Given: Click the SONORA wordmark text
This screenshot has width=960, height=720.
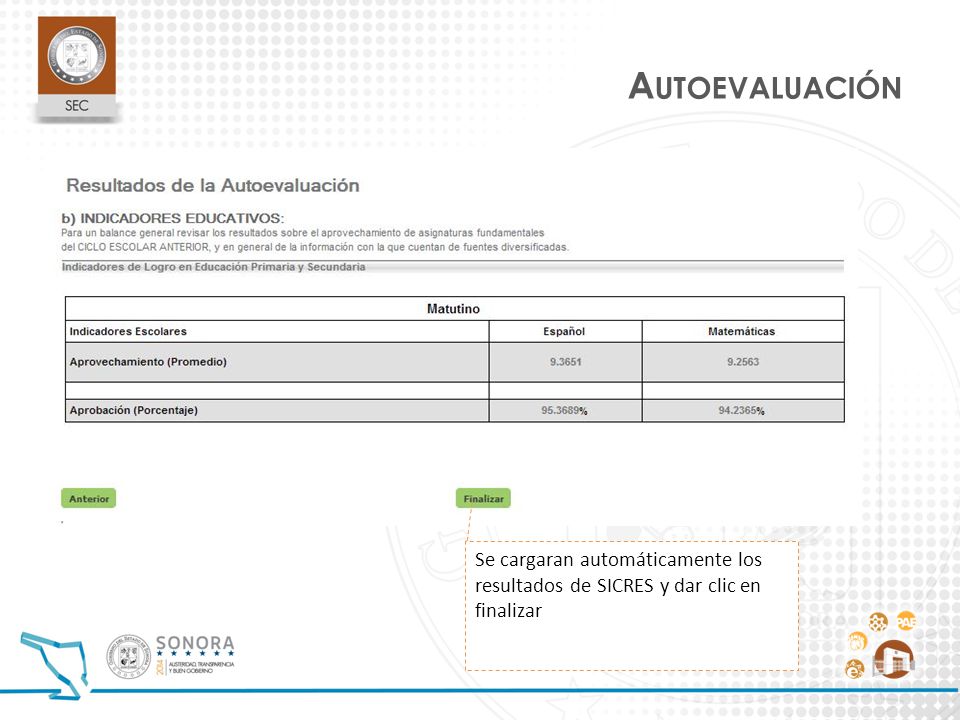Looking at the screenshot, I should click(x=195, y=643).
